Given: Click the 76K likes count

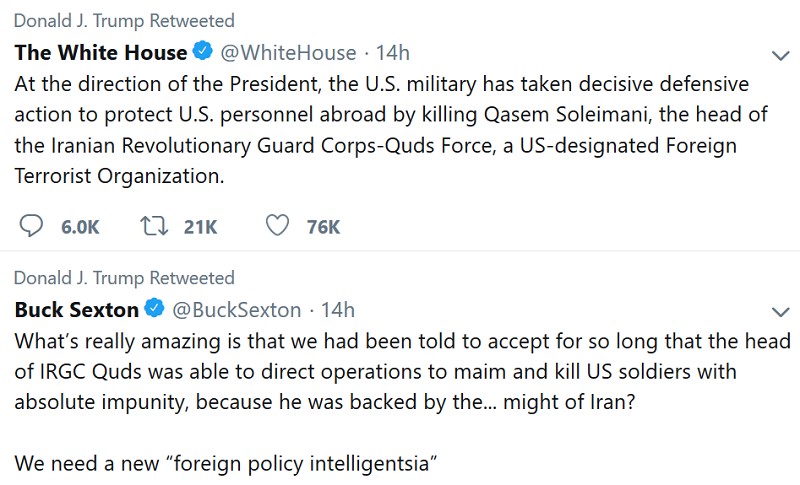Looking at the screenshot, I should [323, 227].
